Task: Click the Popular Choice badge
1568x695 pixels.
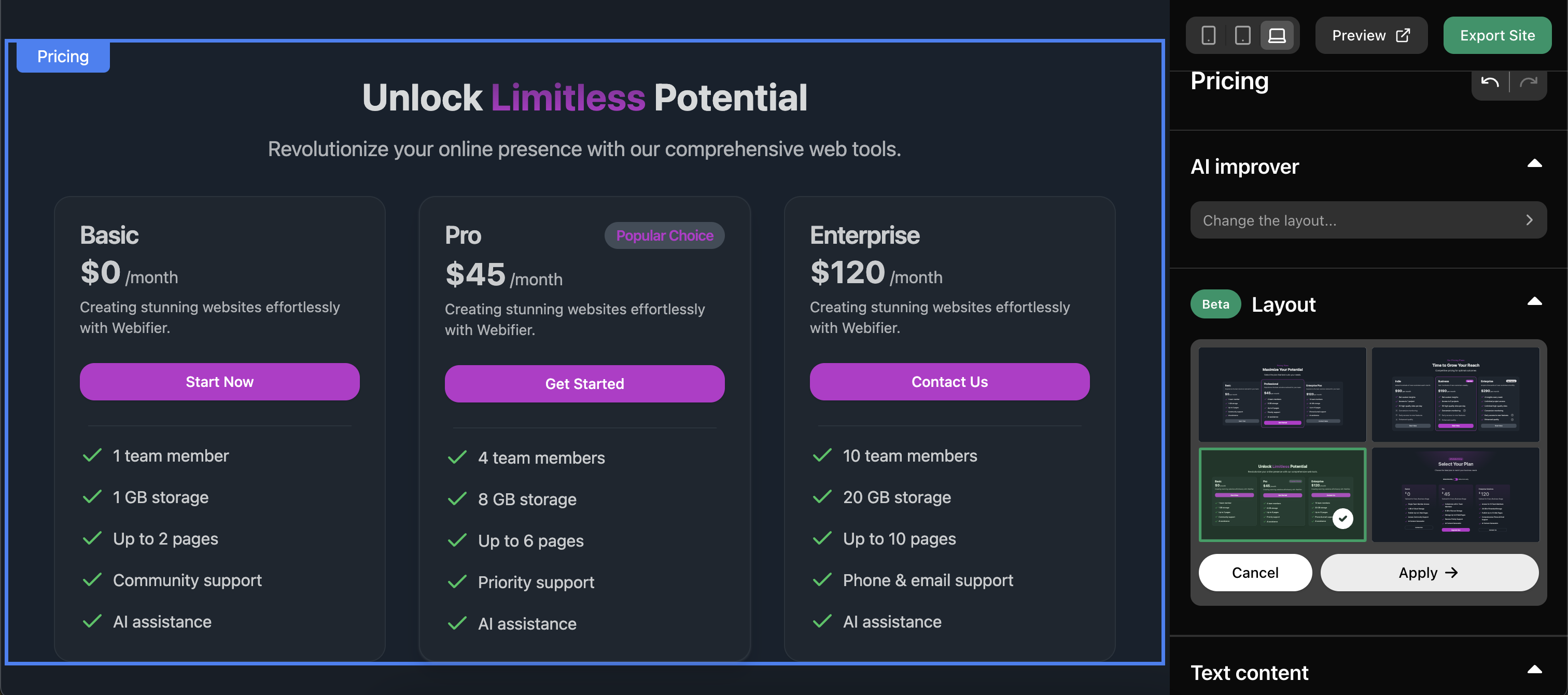Action: coord(664,235)
